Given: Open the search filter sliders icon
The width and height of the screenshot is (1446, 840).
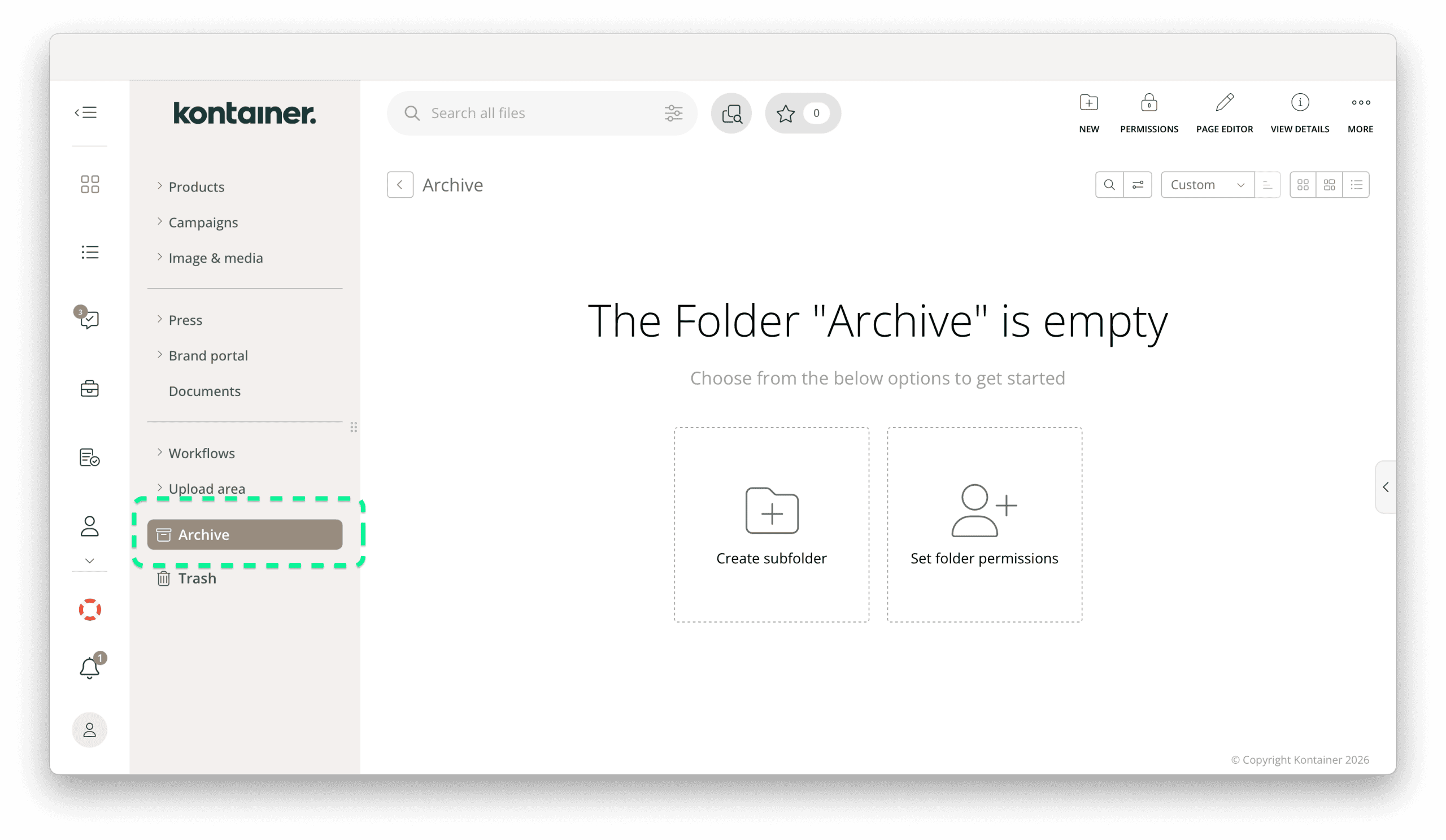Looking at the screenshot, I should [x=674, y=113].
